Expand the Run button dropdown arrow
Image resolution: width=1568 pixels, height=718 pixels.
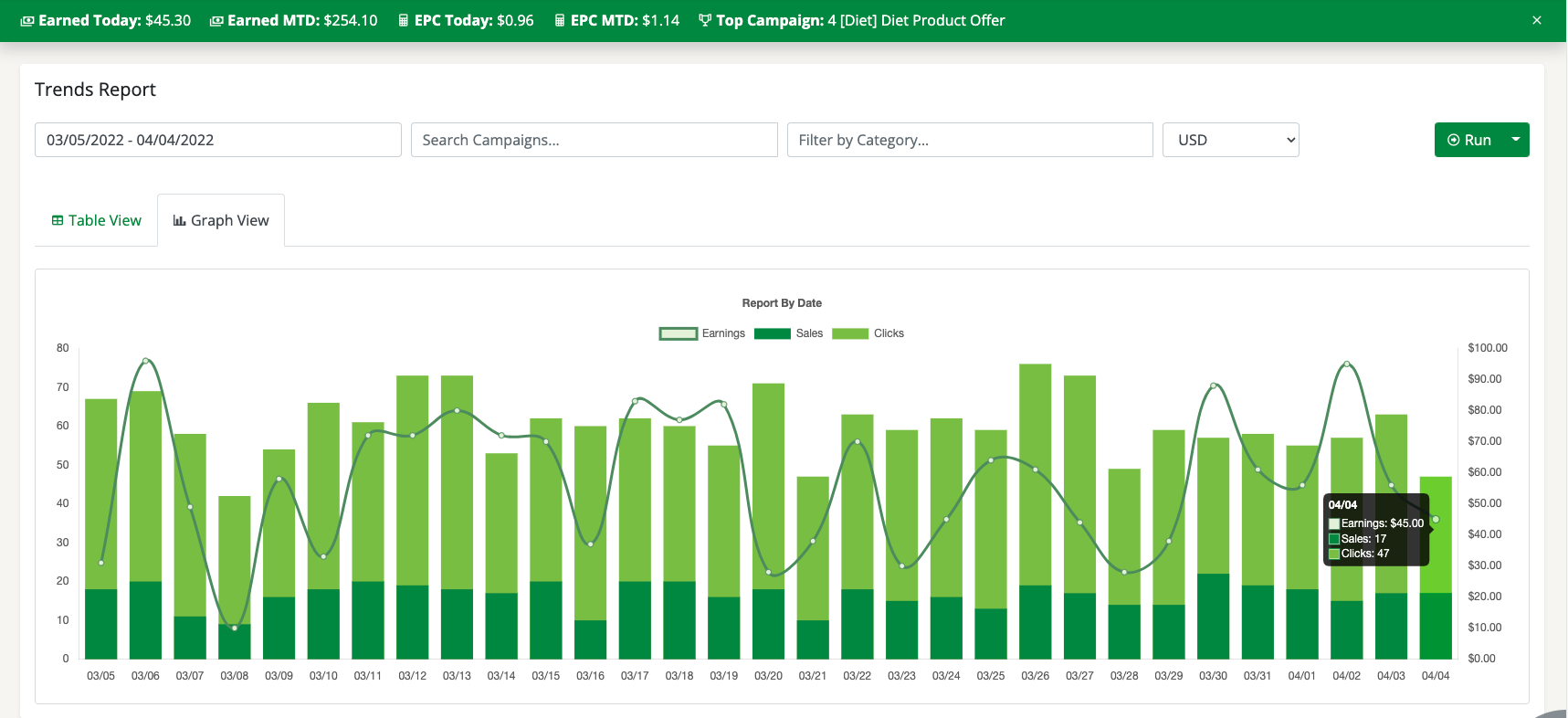pyautogui.click(x=1516, y=140)
